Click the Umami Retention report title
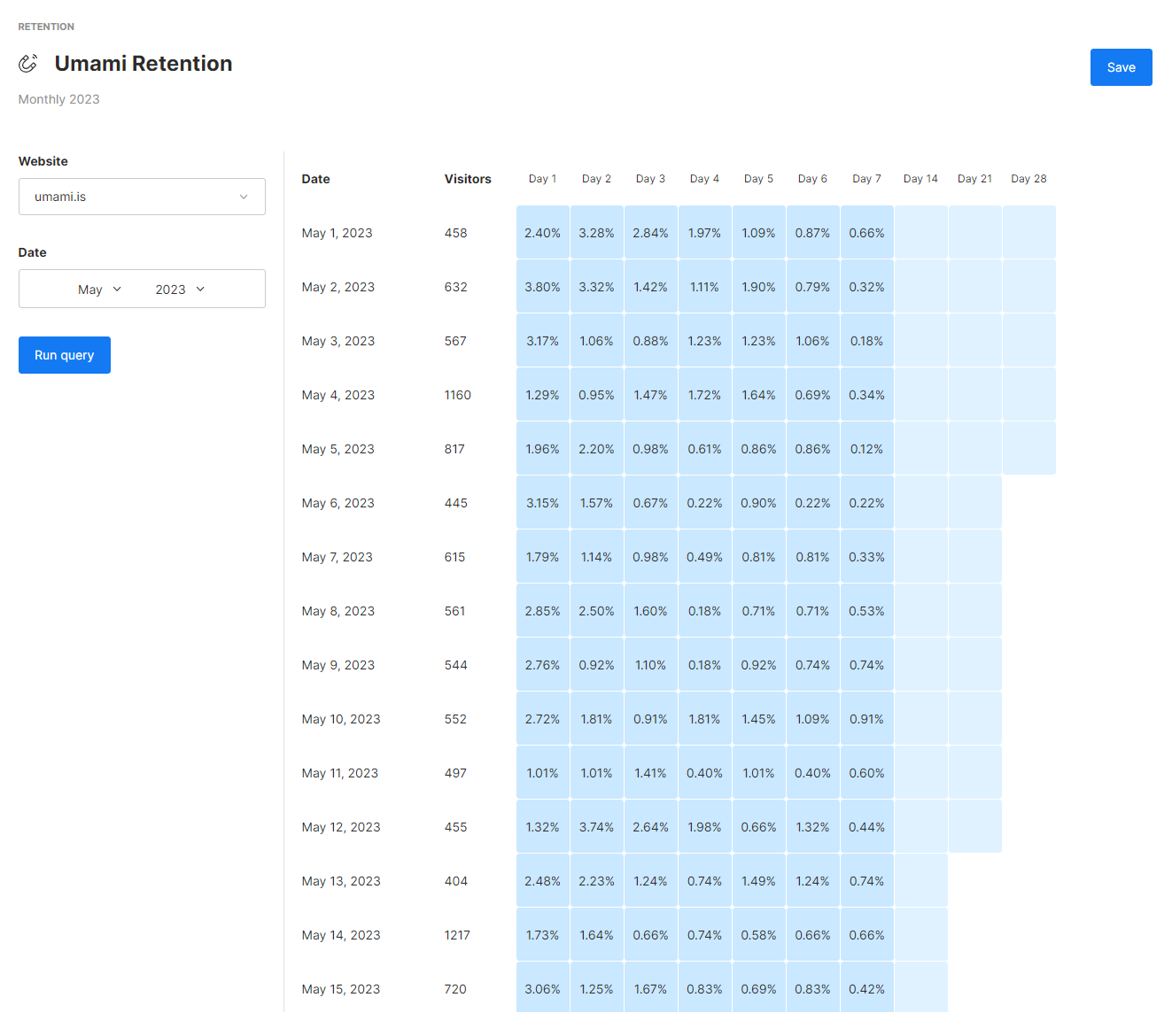The width and height of the screenshot is (1172, 1036). pos(144,64)
